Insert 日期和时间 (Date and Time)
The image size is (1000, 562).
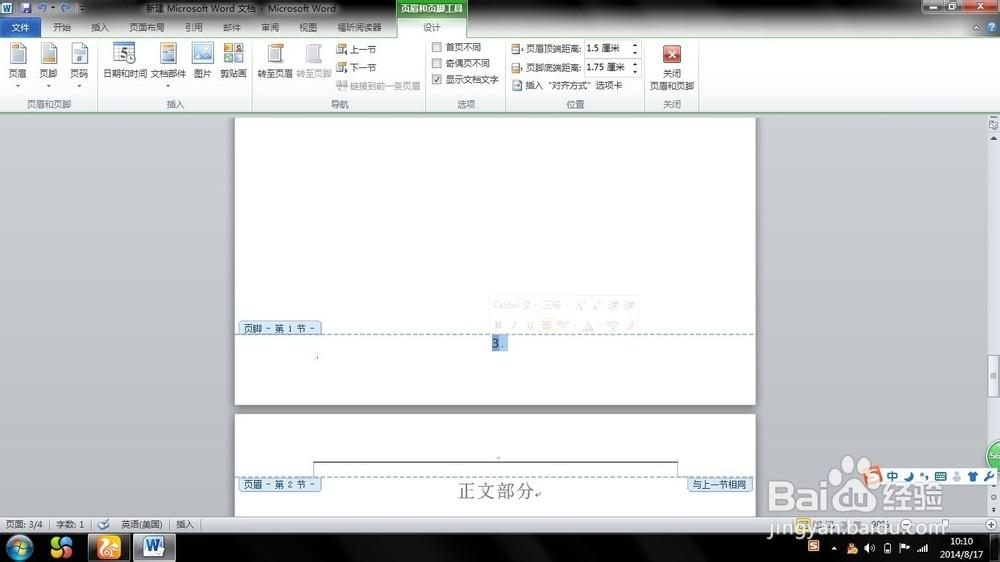[125, 60]
